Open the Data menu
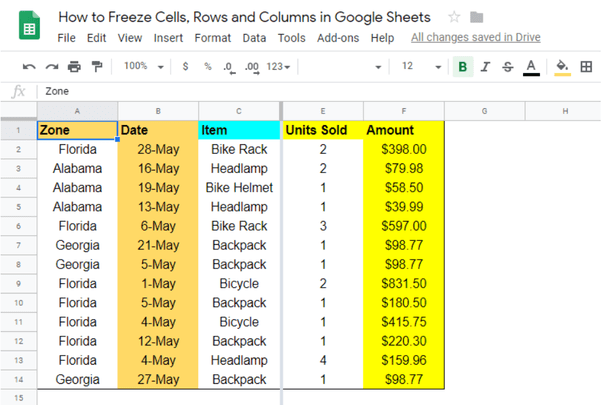 tap(254, 38)
